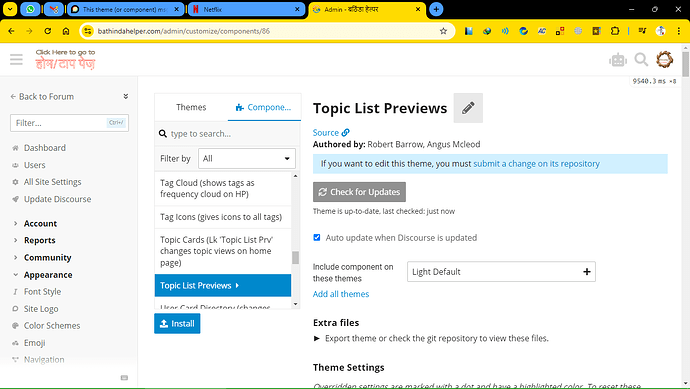Switch to the Themes tab
This screenshot has height=389, width=690.
point(191,107)
